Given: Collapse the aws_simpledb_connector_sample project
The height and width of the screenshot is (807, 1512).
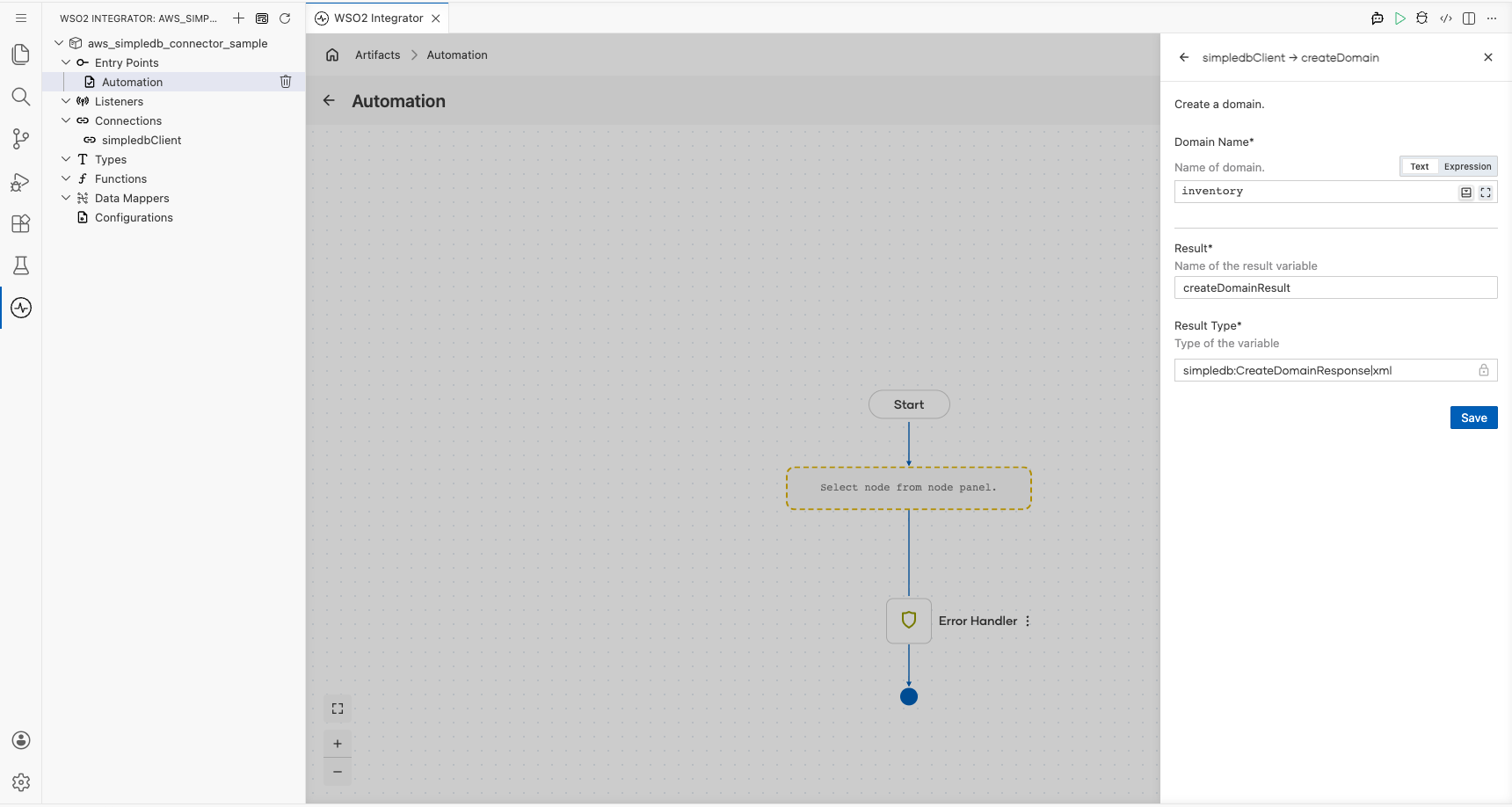Looking at the screenshot, I should [x=59, y=43].
